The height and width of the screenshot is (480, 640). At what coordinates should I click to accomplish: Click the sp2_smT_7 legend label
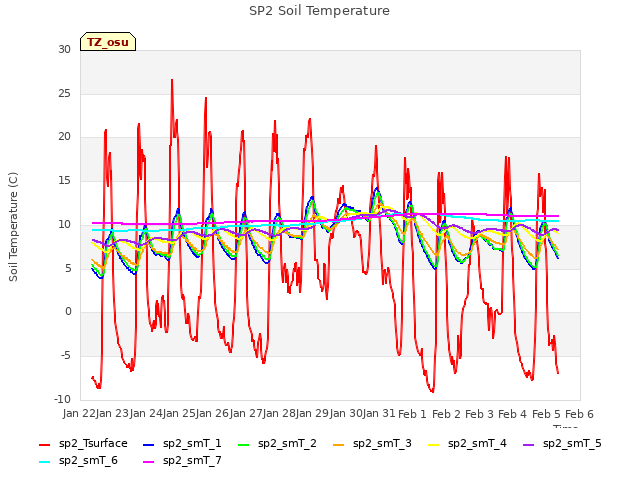coord(192,460)
